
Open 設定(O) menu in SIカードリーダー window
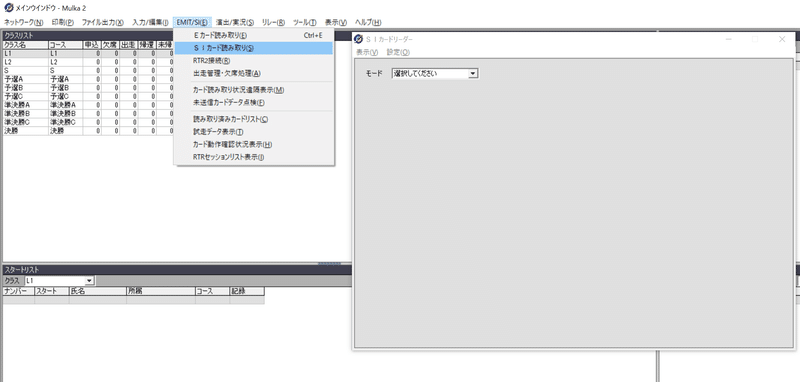(398, 52)
